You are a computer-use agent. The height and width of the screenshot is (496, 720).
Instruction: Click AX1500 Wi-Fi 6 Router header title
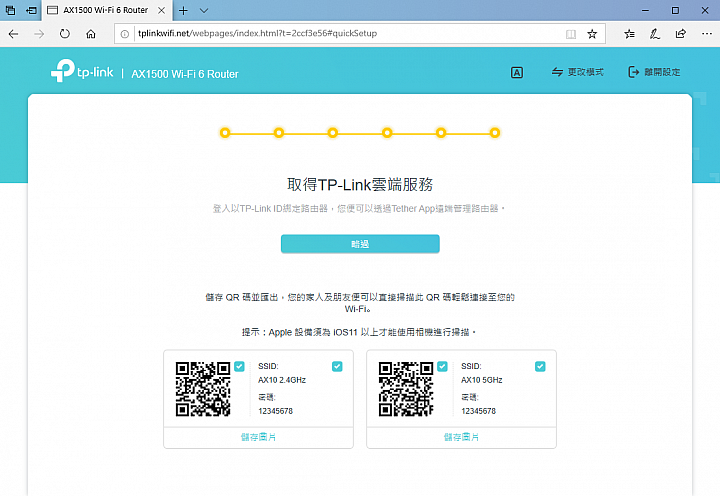(x=185, y=74)
